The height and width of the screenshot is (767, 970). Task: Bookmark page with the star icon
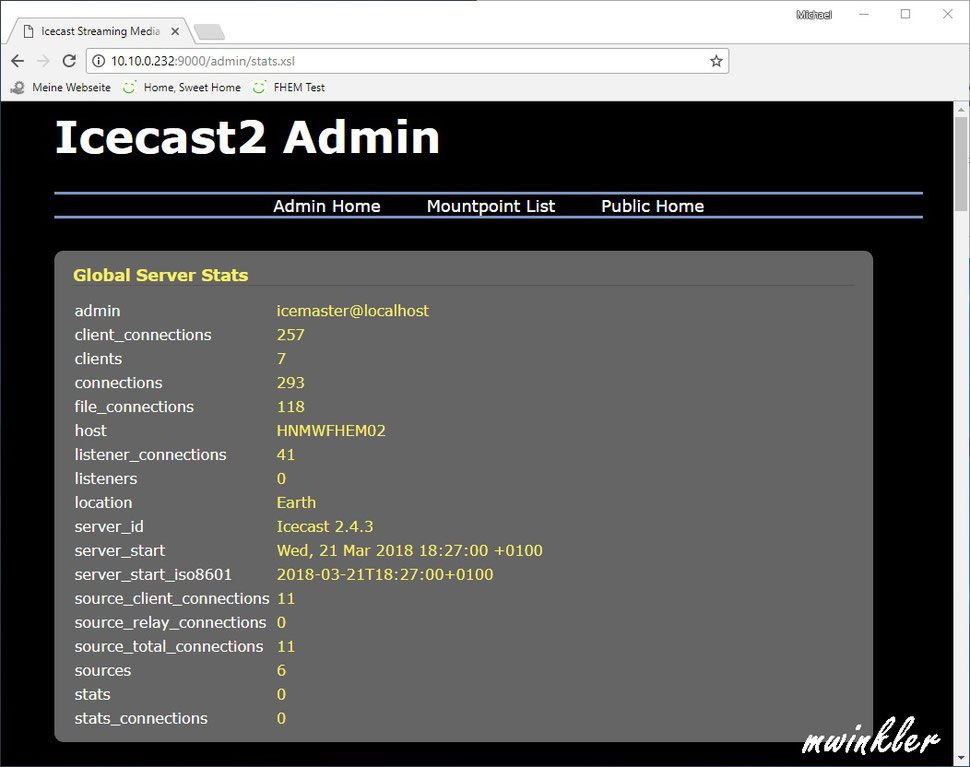[x=716, y=61]
